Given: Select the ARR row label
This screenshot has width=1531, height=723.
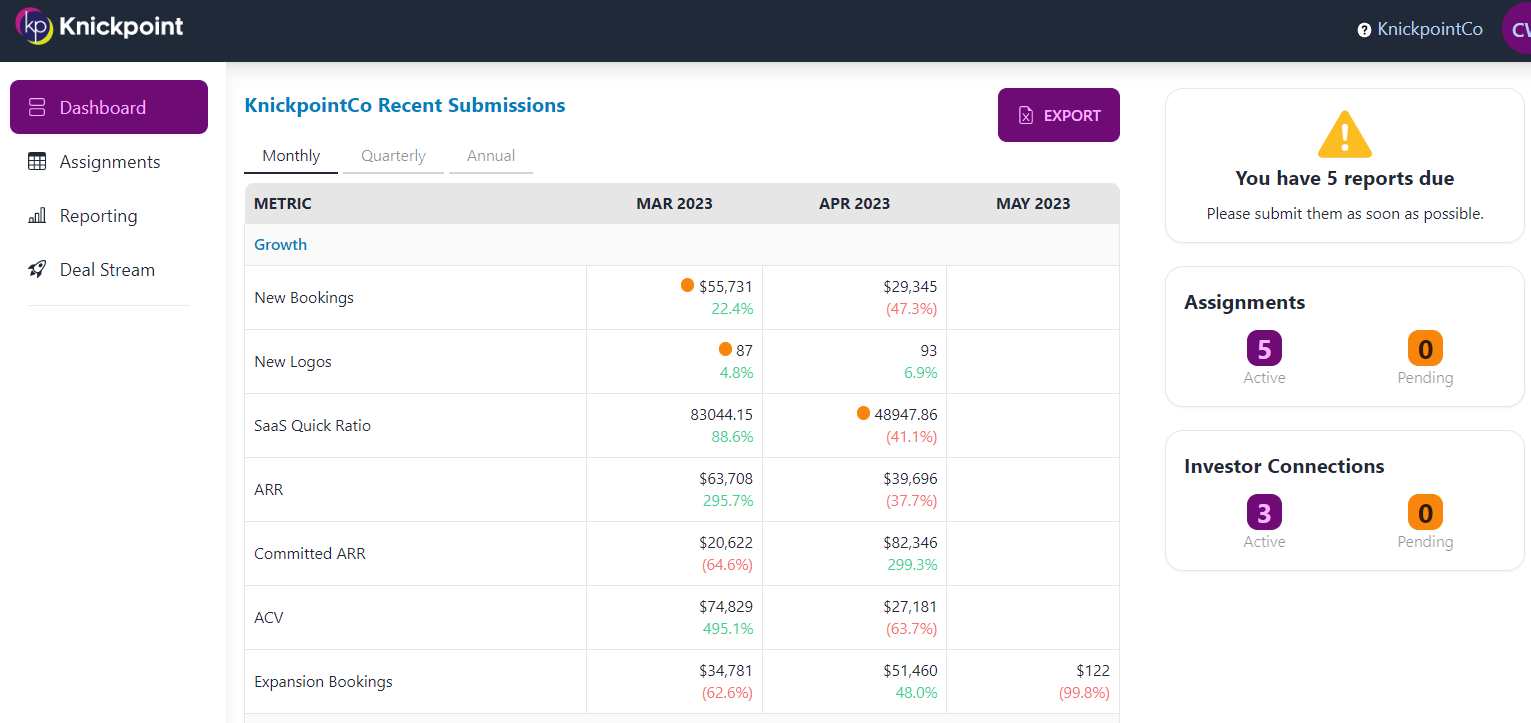Looking at the screenshot, I should tap(269, 489).
